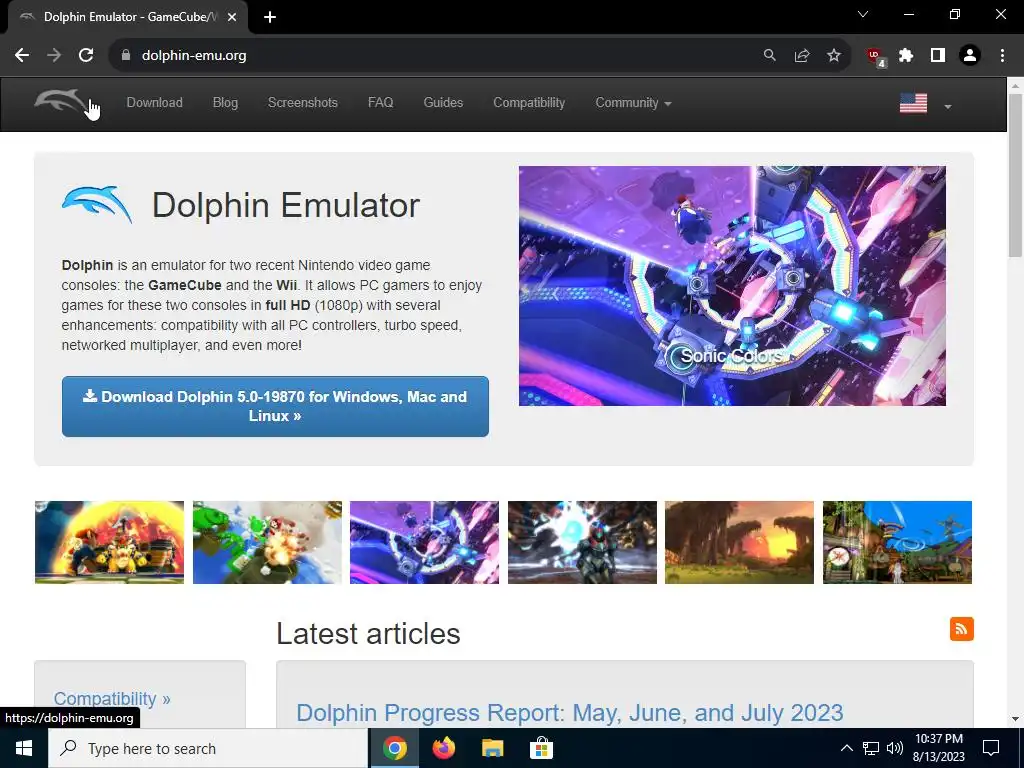The width and height of the screenshot is (1024, 768).
Task: Open the FAQ nav item
Action: (380, 103)
